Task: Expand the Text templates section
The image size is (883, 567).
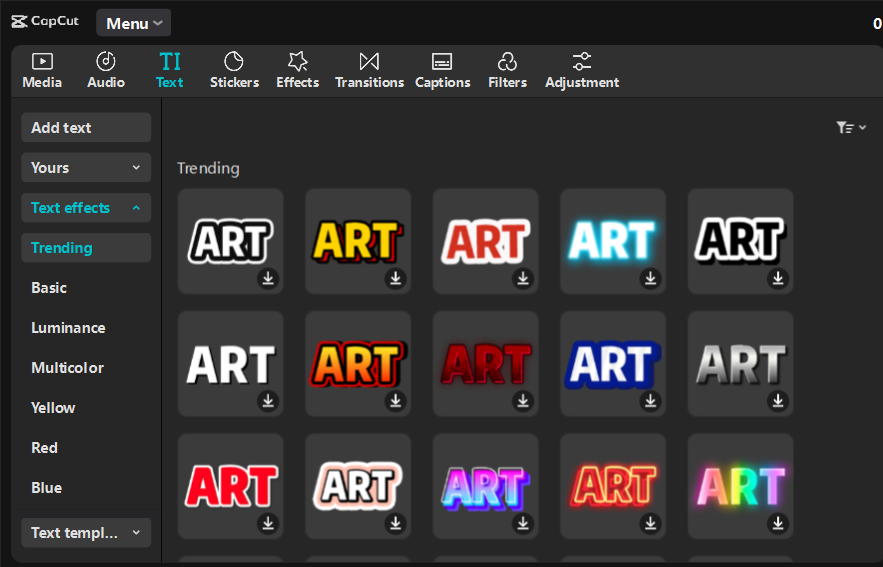Action: 86,533
